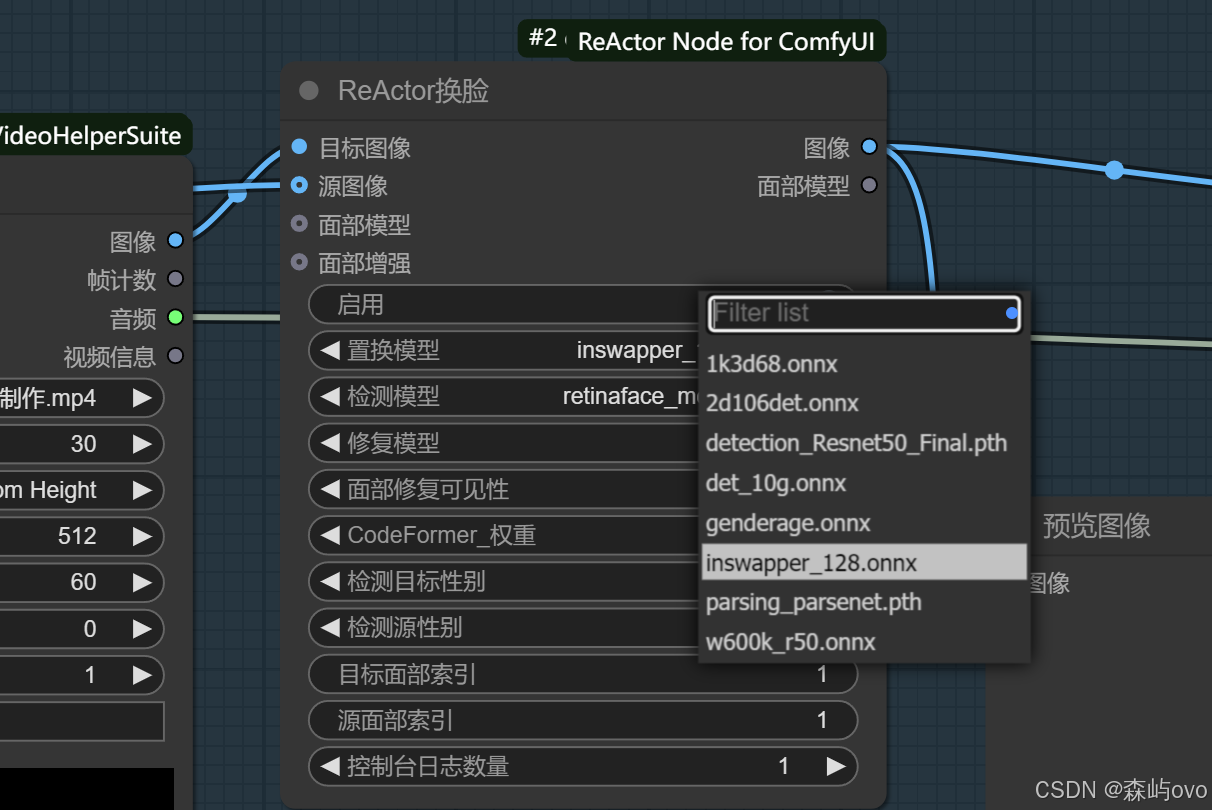Click right arrow of Height widget
Image resolution: width=1212 pixels, height=810 pixels.
coord(142,490)
